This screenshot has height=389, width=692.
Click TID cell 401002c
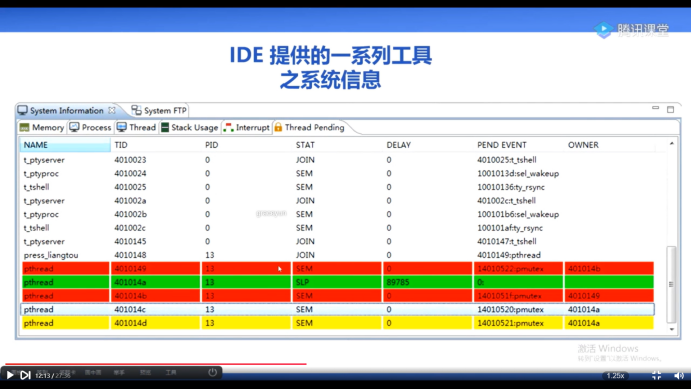click(x=130, y=228)
